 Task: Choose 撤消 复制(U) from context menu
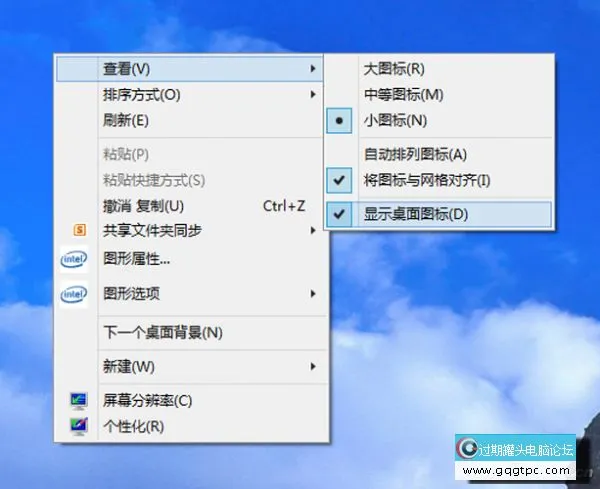(x=190, y=206)
